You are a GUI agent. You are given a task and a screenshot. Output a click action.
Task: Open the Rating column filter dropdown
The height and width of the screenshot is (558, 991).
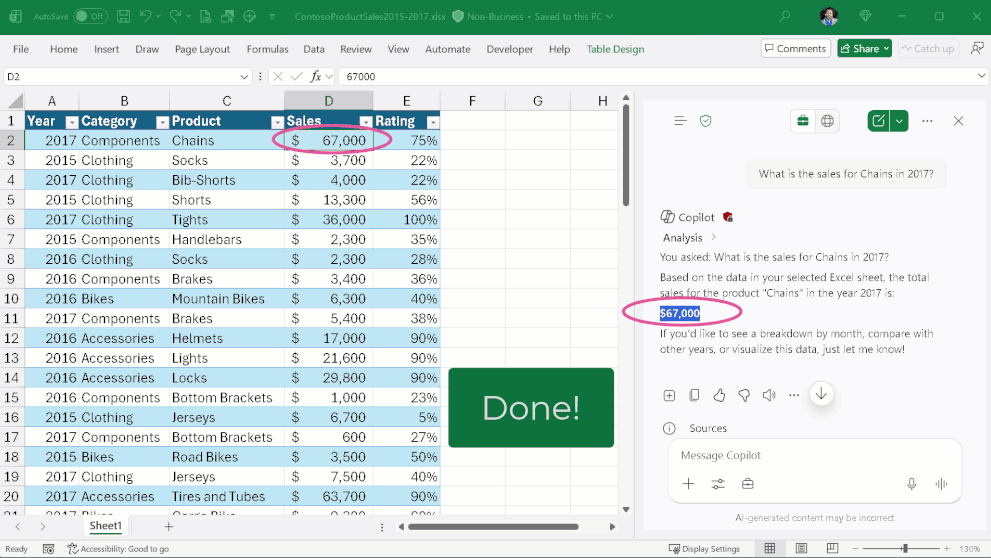click(433, 122)
